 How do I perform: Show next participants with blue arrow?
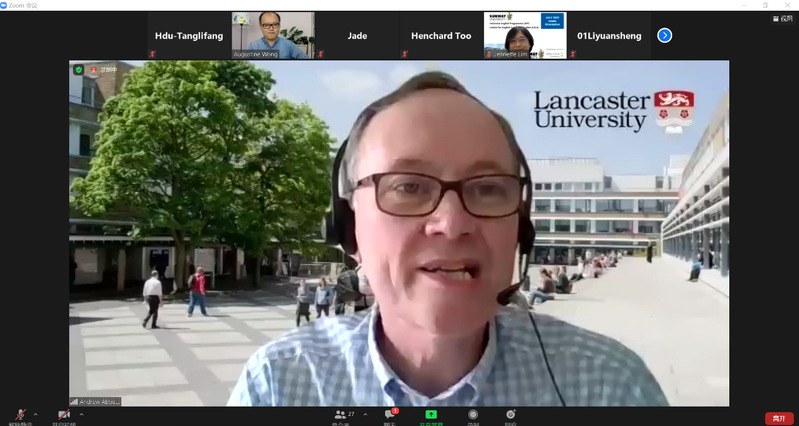[664, 35]
